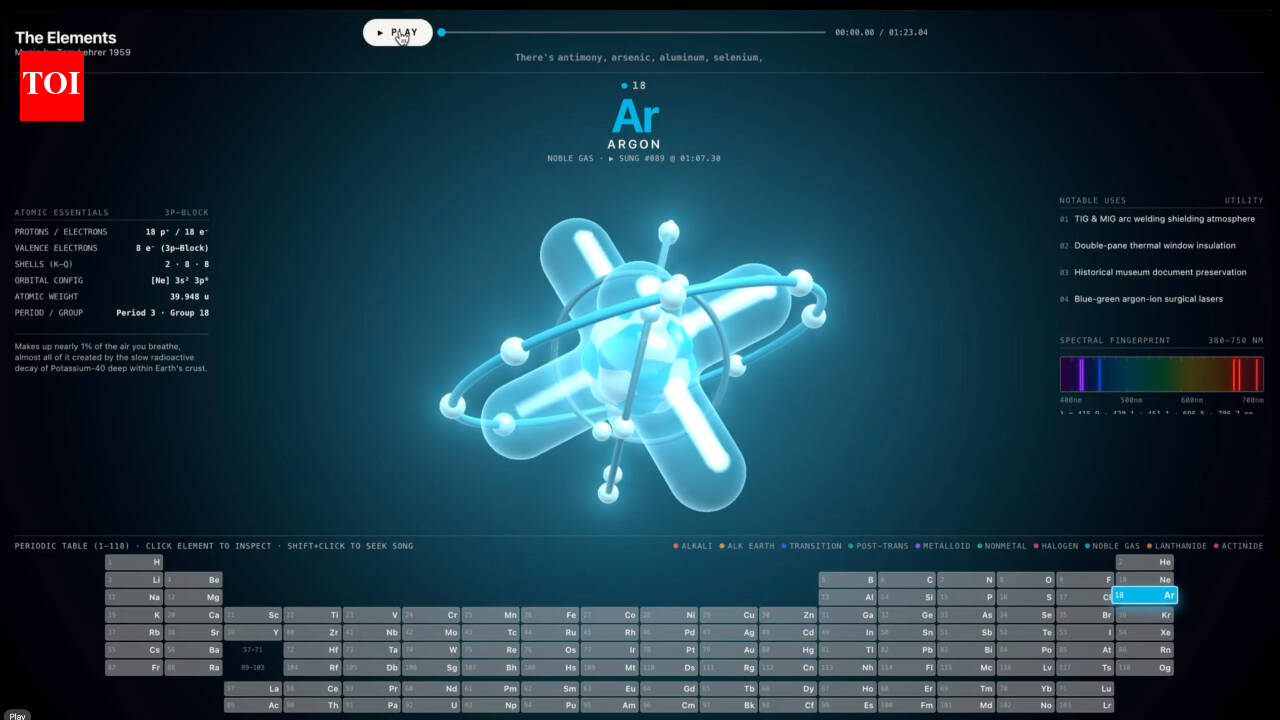Select Nickel (Ni) cell

coord(669,615)
